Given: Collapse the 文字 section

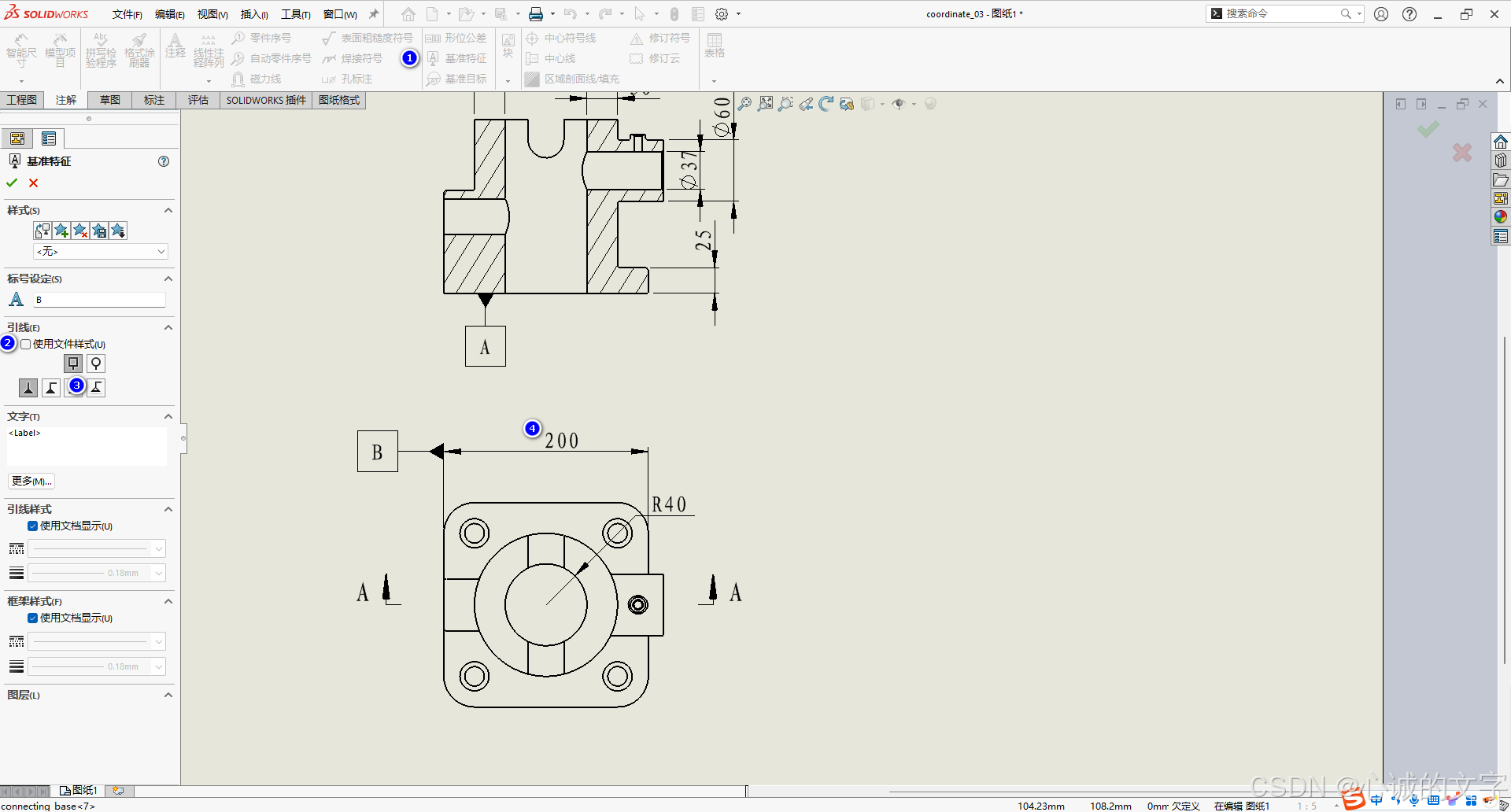Looking at the screenshot, I should [168, 416].
